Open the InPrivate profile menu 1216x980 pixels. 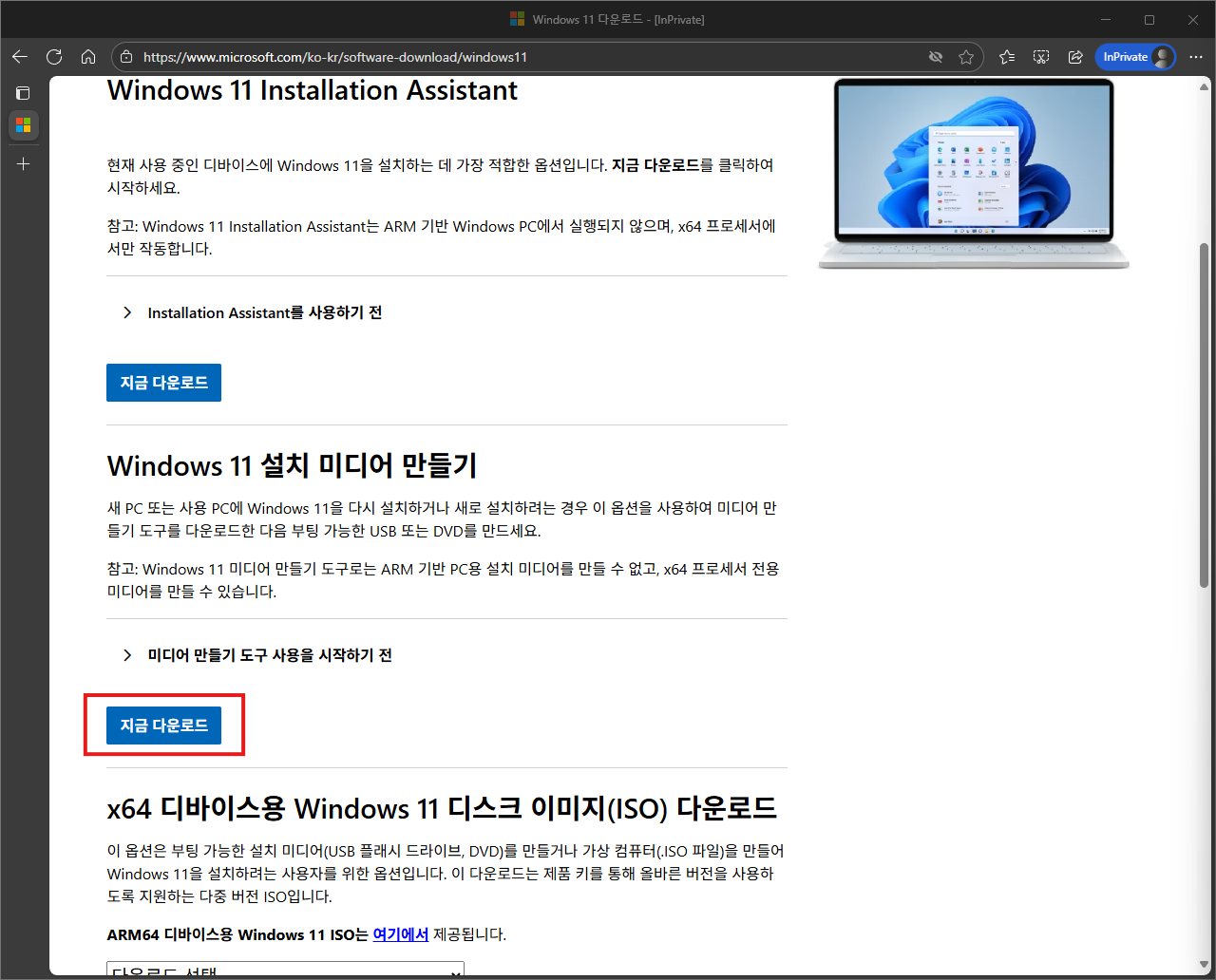click(x=1135, y=57)
